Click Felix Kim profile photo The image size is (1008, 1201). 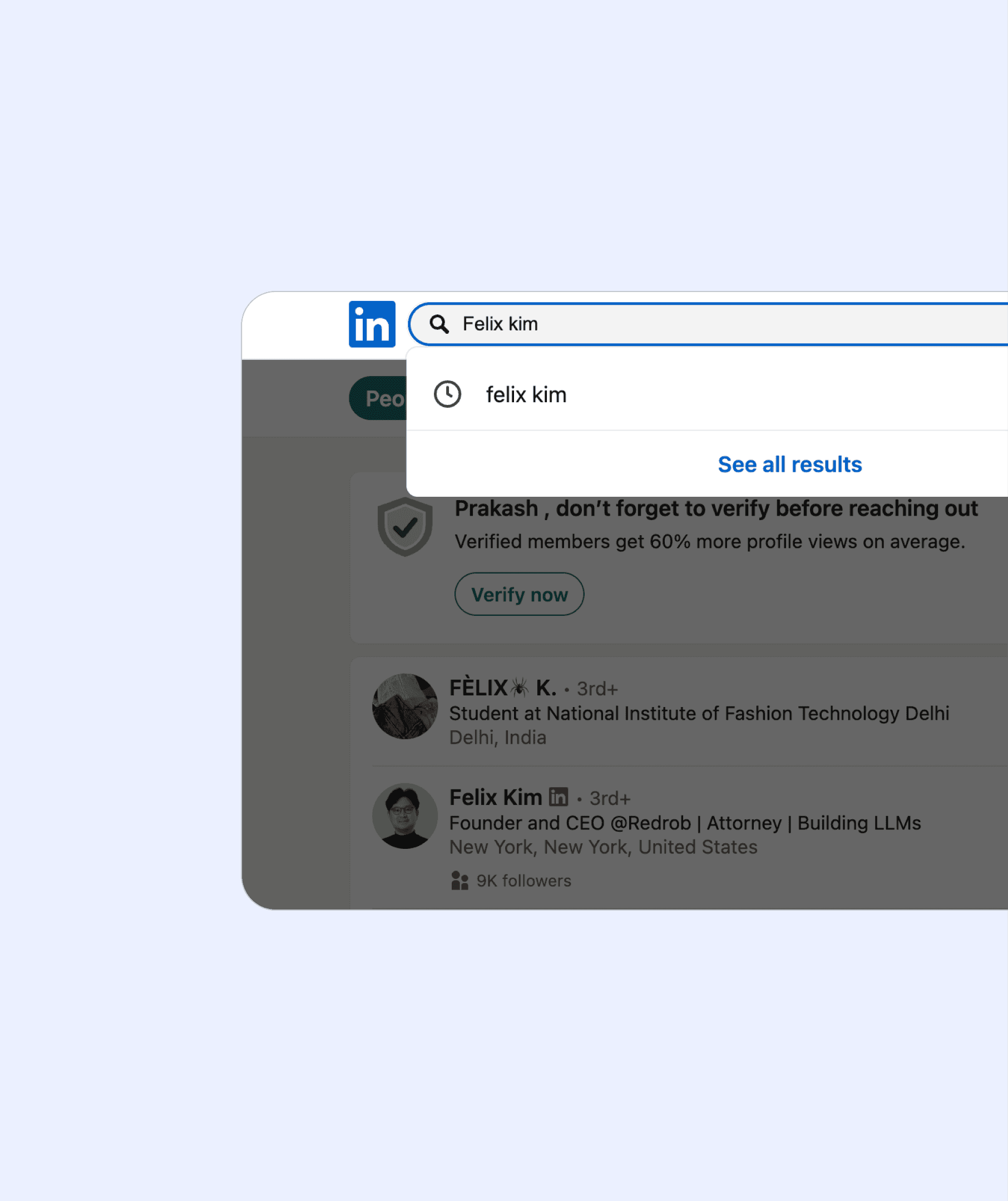(404, 816)
